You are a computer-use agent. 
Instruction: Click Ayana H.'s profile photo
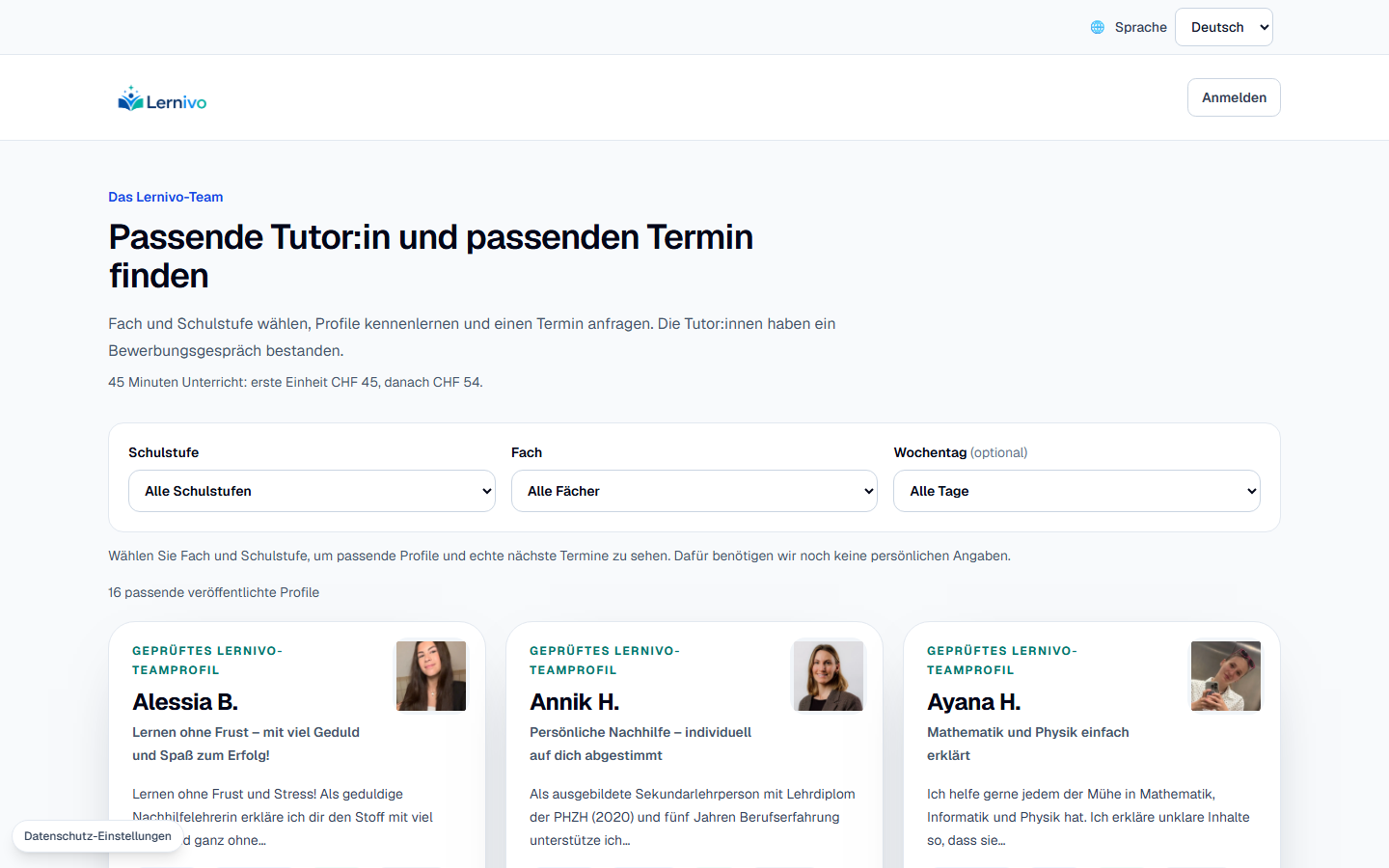(1226, 676)
